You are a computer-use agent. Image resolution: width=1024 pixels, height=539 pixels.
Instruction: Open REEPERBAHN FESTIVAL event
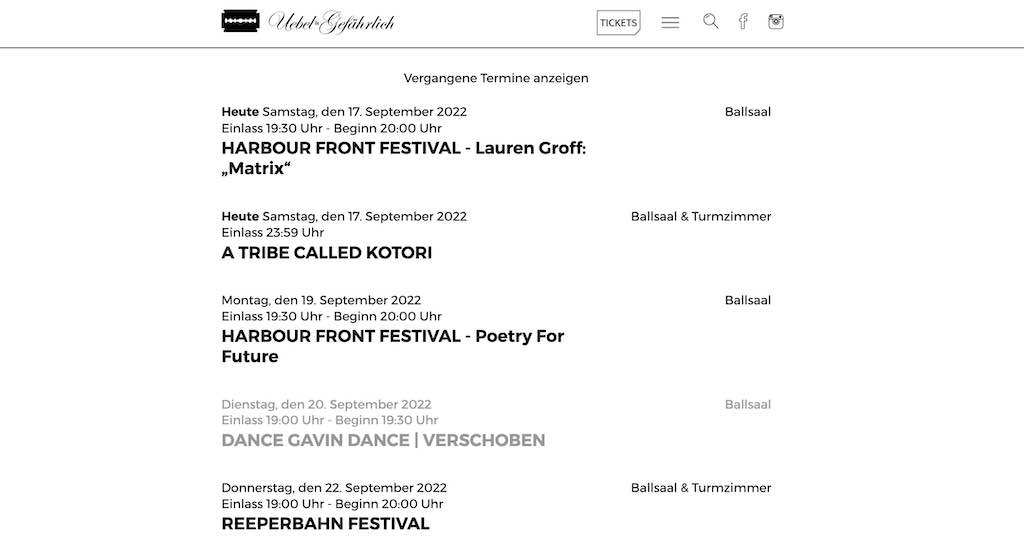click(x=325, y=524)
